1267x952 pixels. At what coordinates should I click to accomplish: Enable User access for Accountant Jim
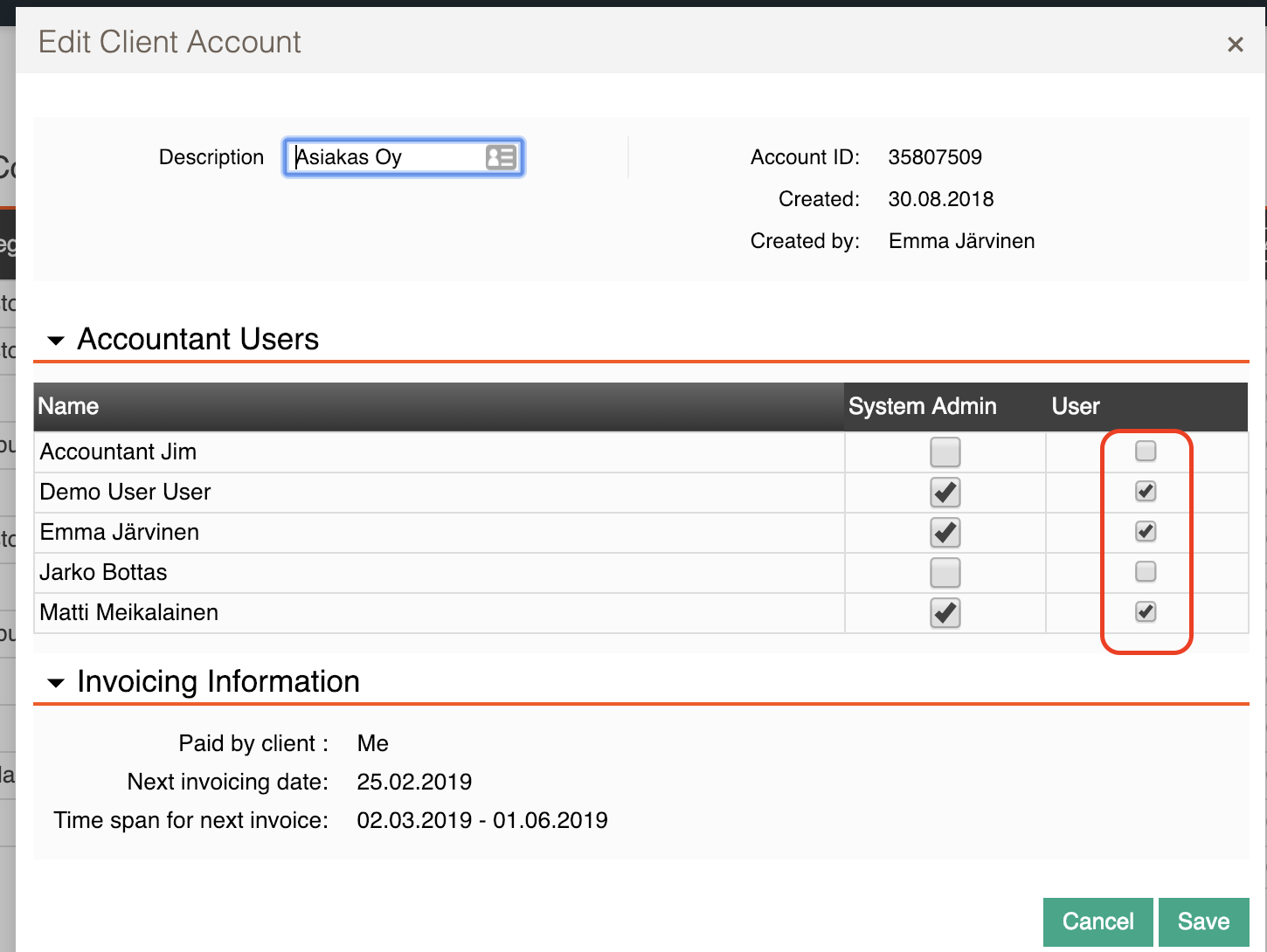coord(1145,452)
